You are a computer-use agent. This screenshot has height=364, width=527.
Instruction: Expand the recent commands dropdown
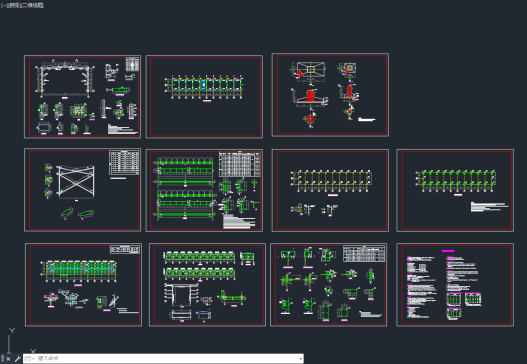click(x=29, y=359)
